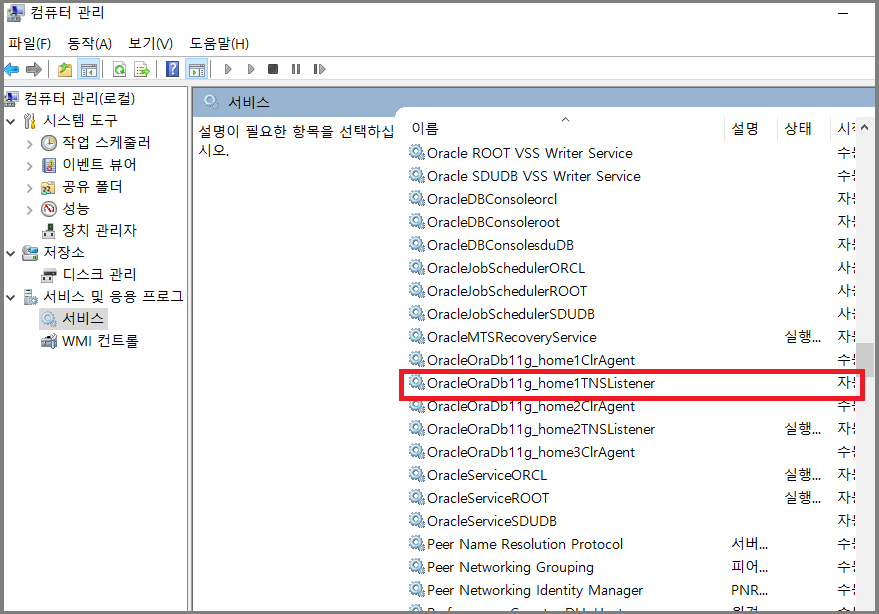
Task: Select OracleServiceORCL row
Action: [631, 475]
